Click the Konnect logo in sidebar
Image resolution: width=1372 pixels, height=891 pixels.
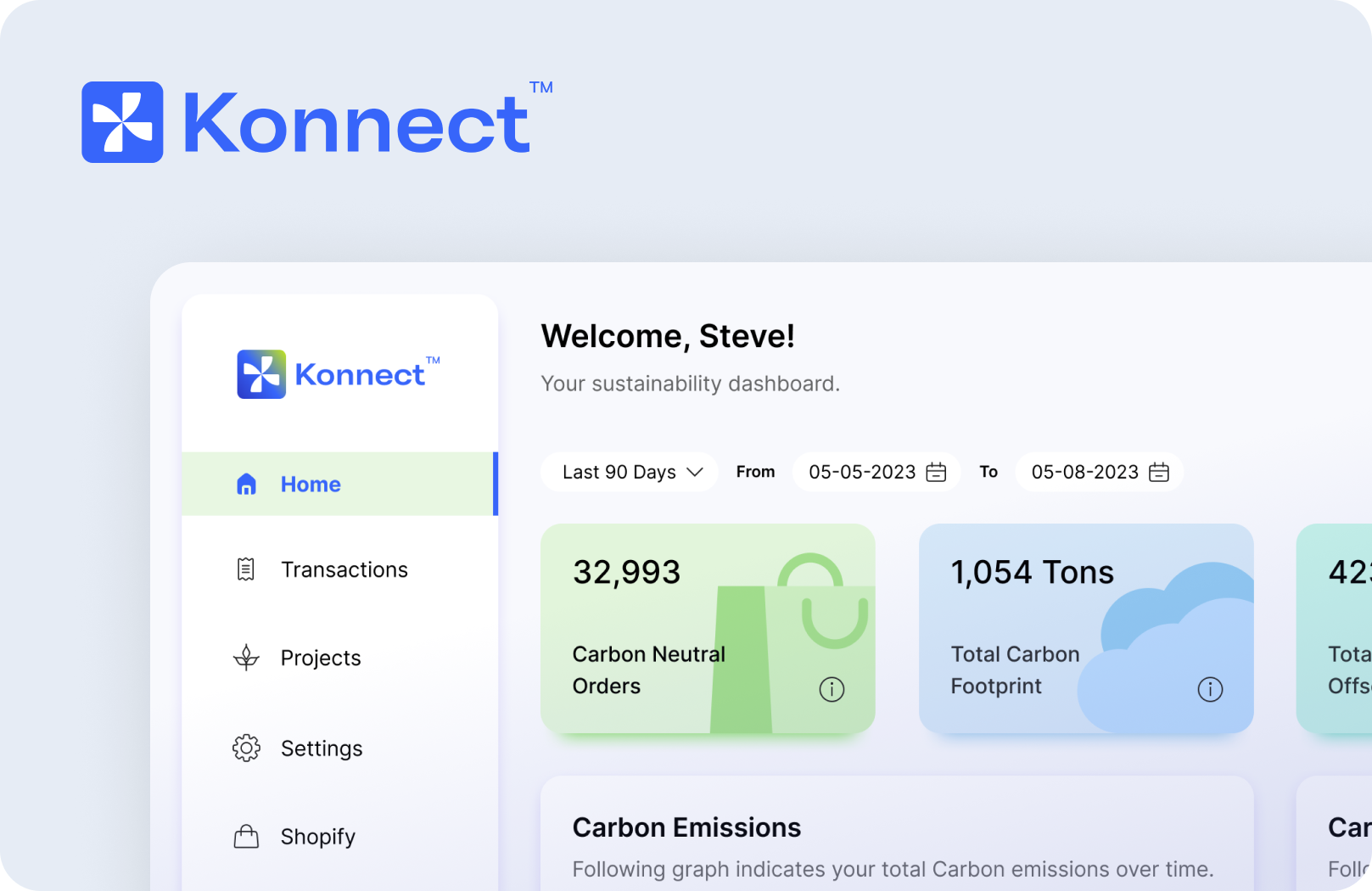pos(338,374)
